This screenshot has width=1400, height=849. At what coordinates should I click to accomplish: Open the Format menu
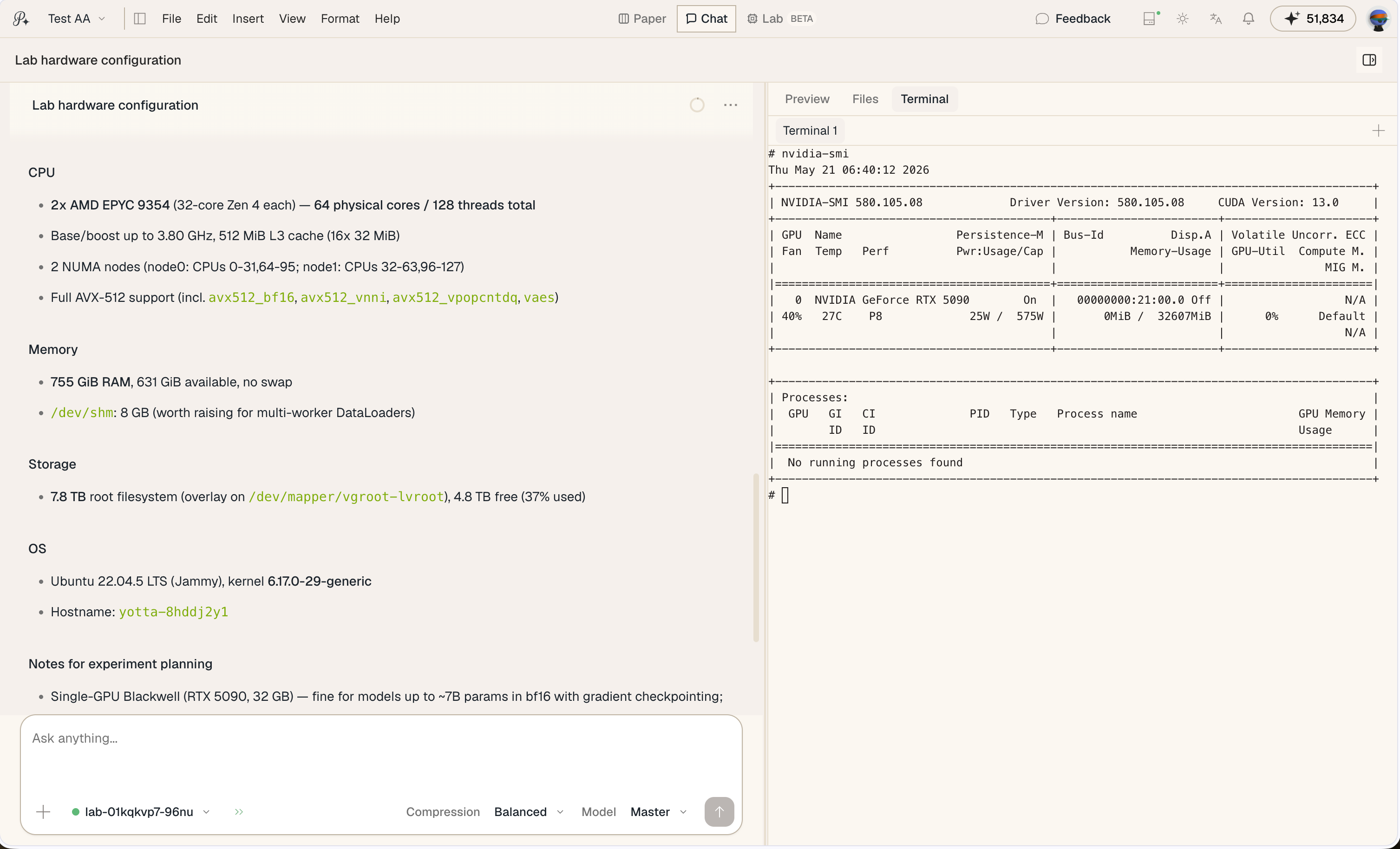tap(340, 19)
